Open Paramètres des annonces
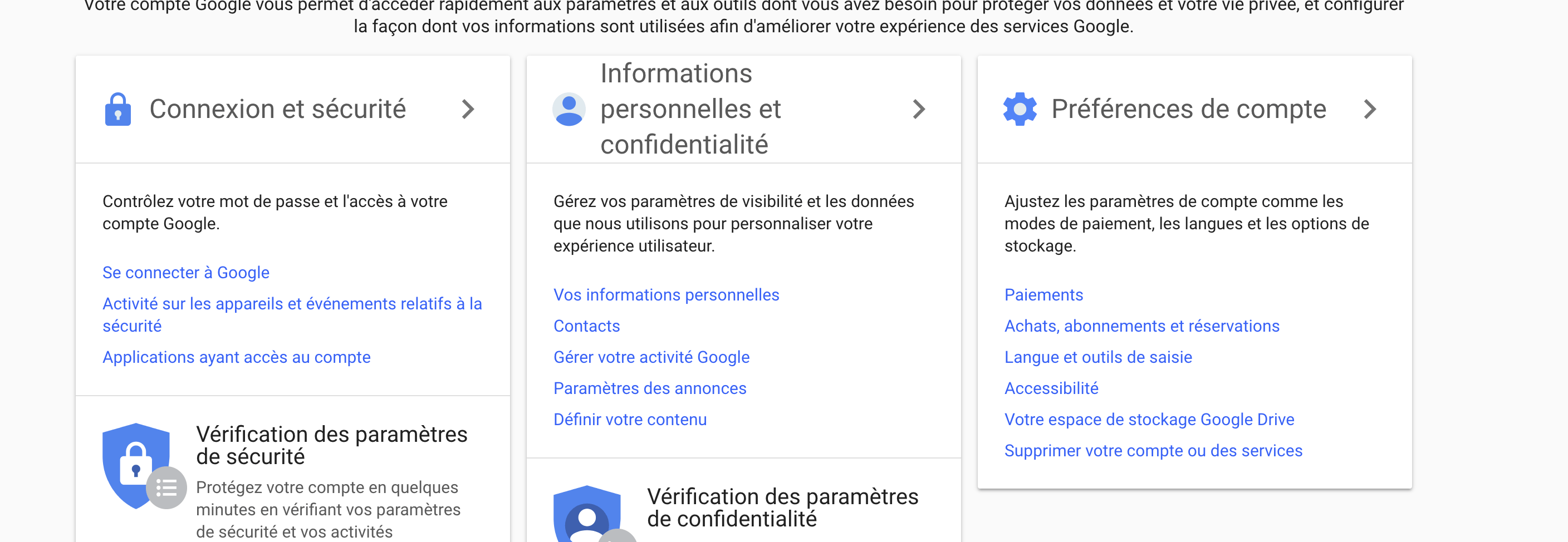The height and width of the screenshot is (542, 1568). [x=649, y=388]
